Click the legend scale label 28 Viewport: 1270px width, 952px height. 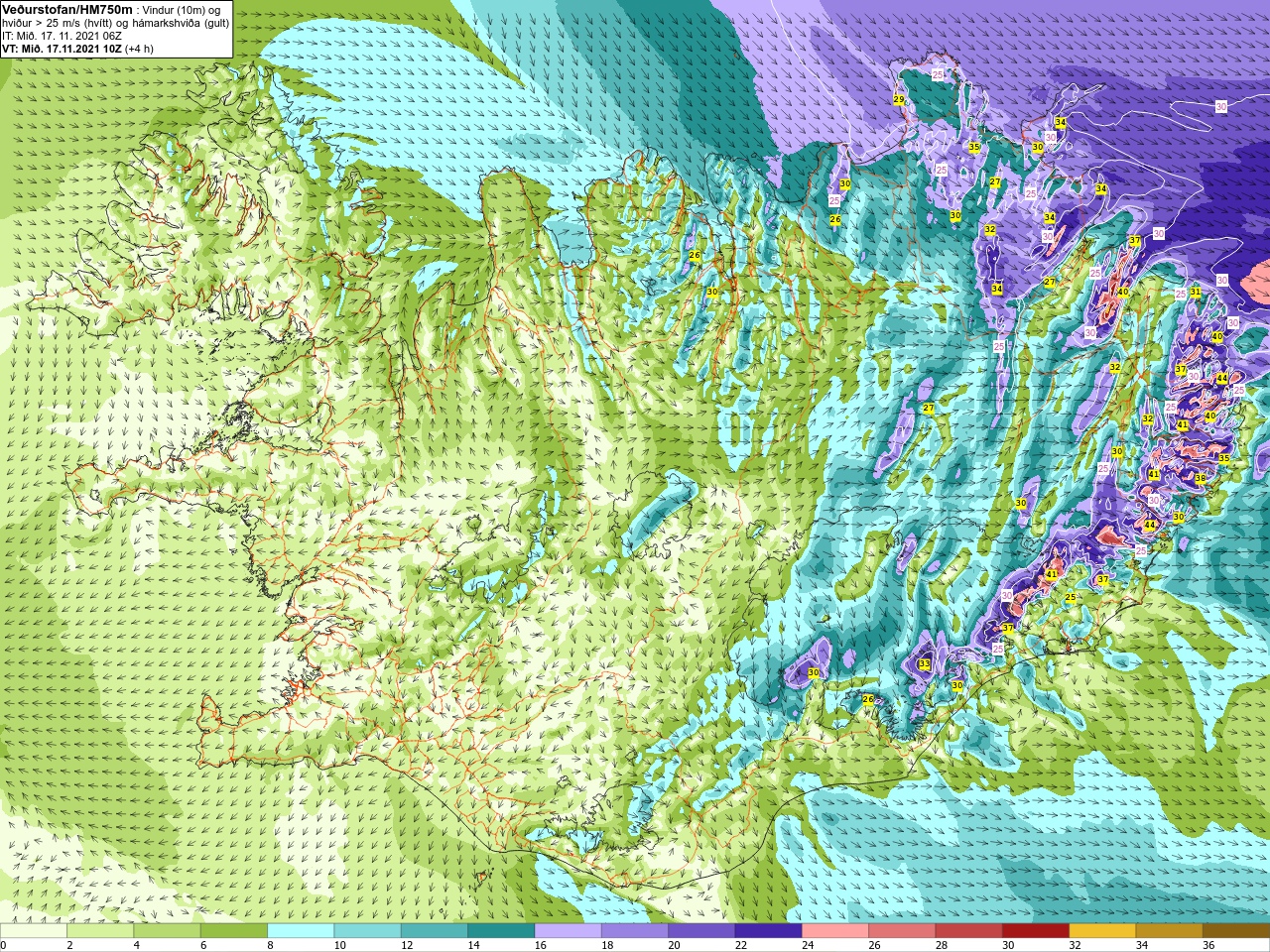(x=942, y=946)
